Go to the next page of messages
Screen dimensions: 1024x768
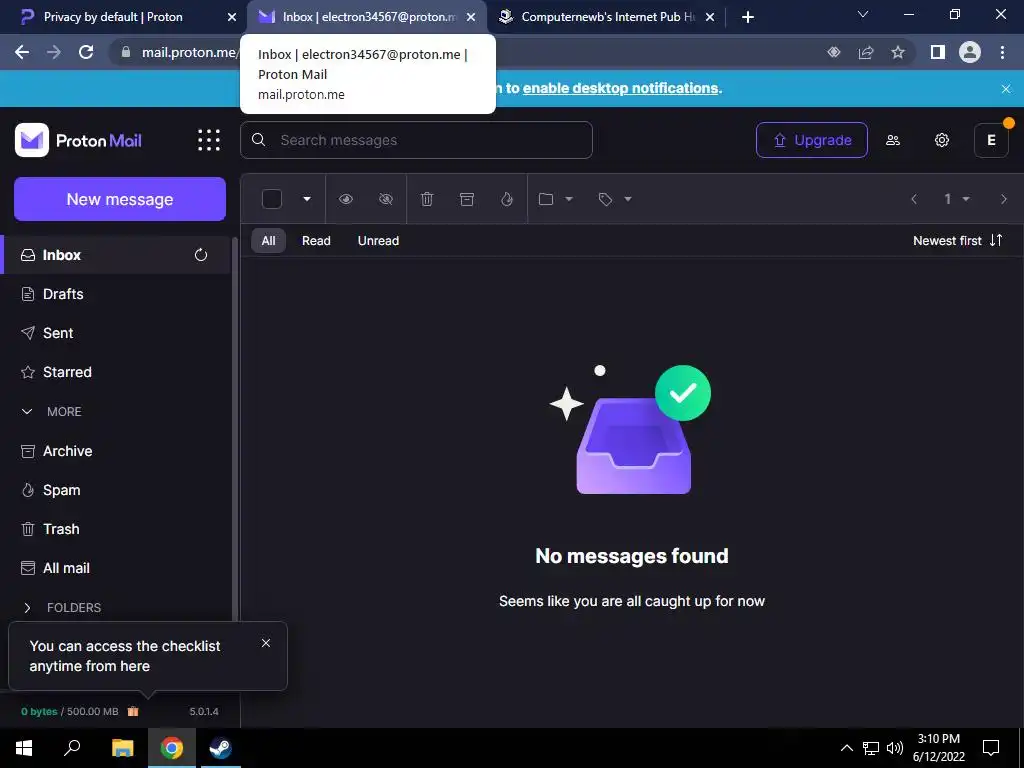(x=1004, y=199)
